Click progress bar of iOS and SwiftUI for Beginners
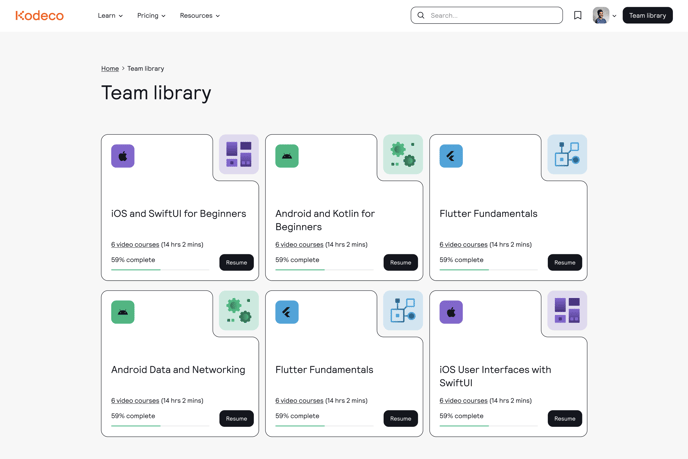 [160, 269]
